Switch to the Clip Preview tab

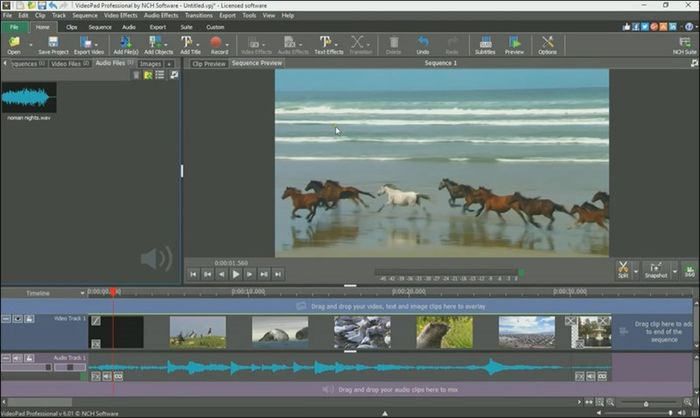[209, 63]
